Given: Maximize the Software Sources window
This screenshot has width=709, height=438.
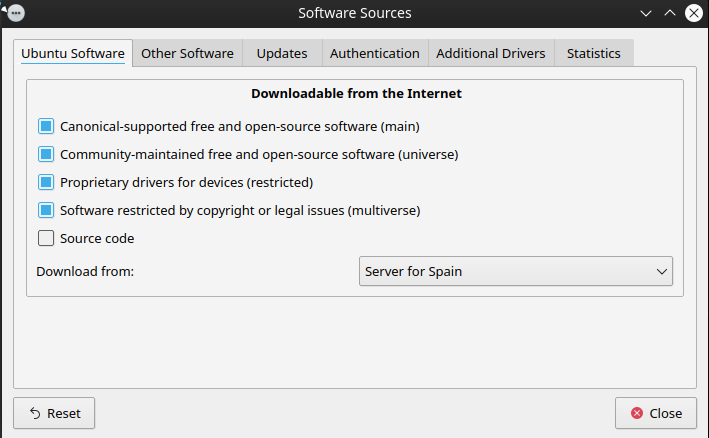Looking at the screenshot, I should click(x=670, y=13).
